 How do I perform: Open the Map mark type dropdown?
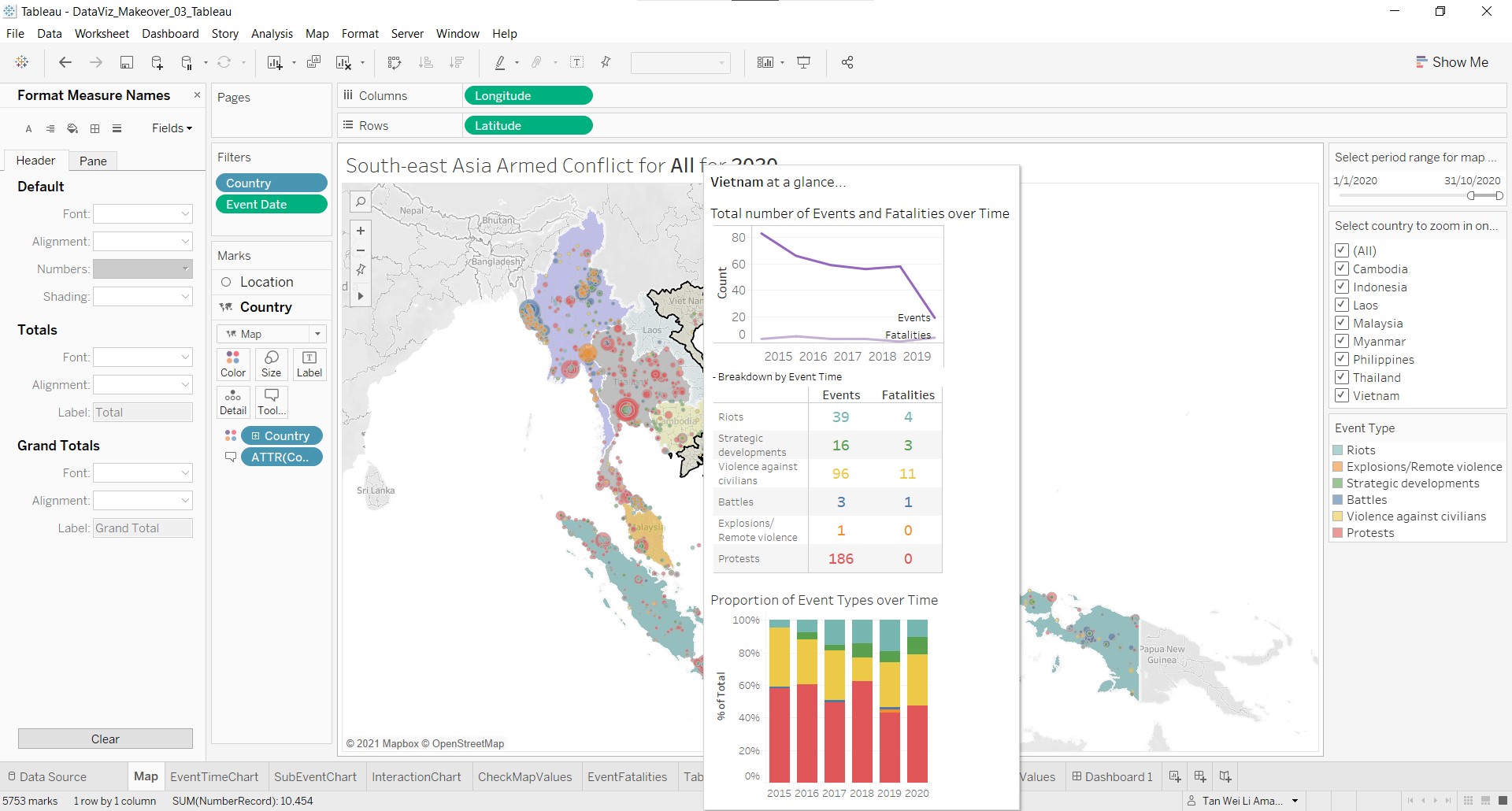272,334
